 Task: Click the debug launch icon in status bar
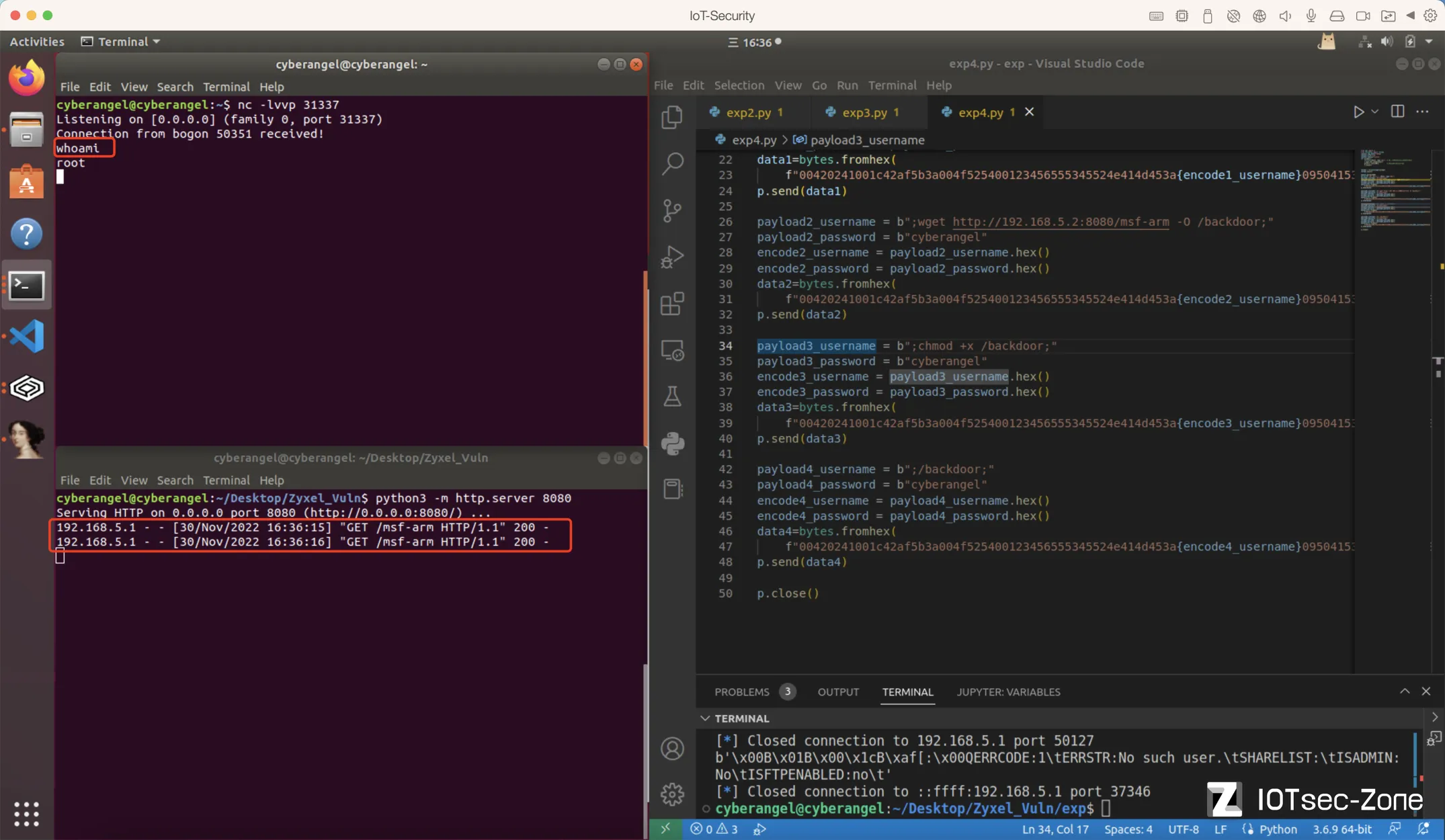[x=759, y=829]
